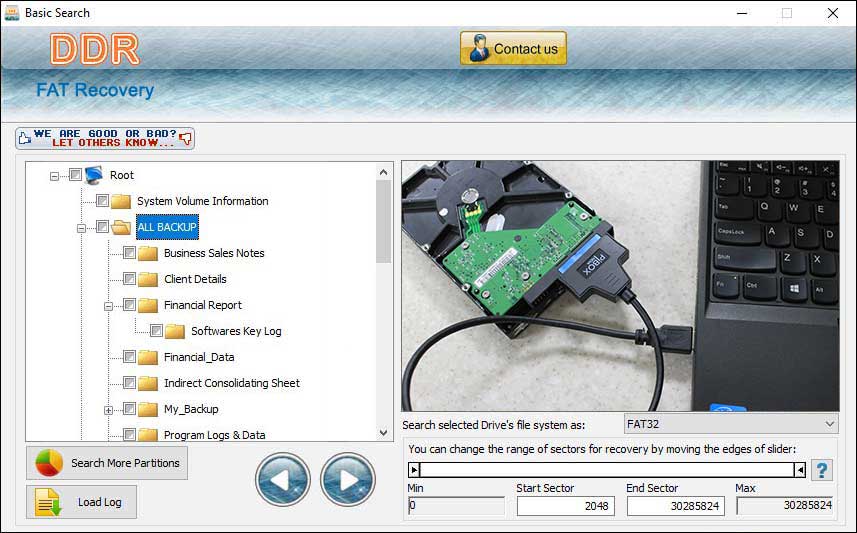Select the Financial Report label
857x533 pixels.
pos(203,305)
